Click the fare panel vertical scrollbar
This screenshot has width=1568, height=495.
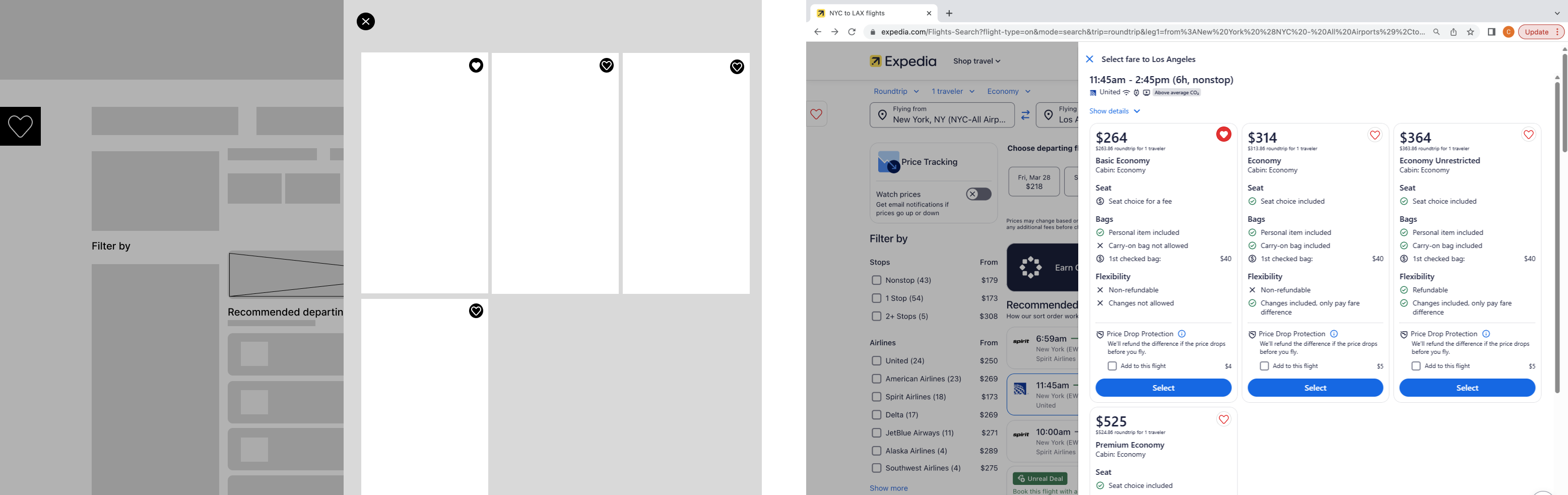click(x=1557, y=237)
